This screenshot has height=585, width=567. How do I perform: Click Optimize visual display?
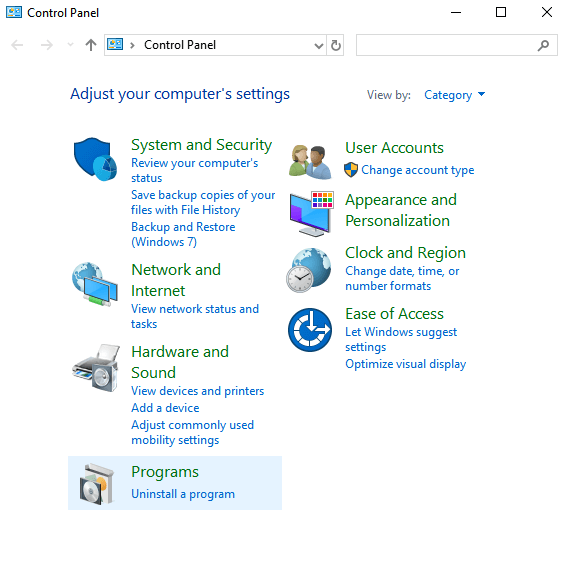click(x=405, y=364)
